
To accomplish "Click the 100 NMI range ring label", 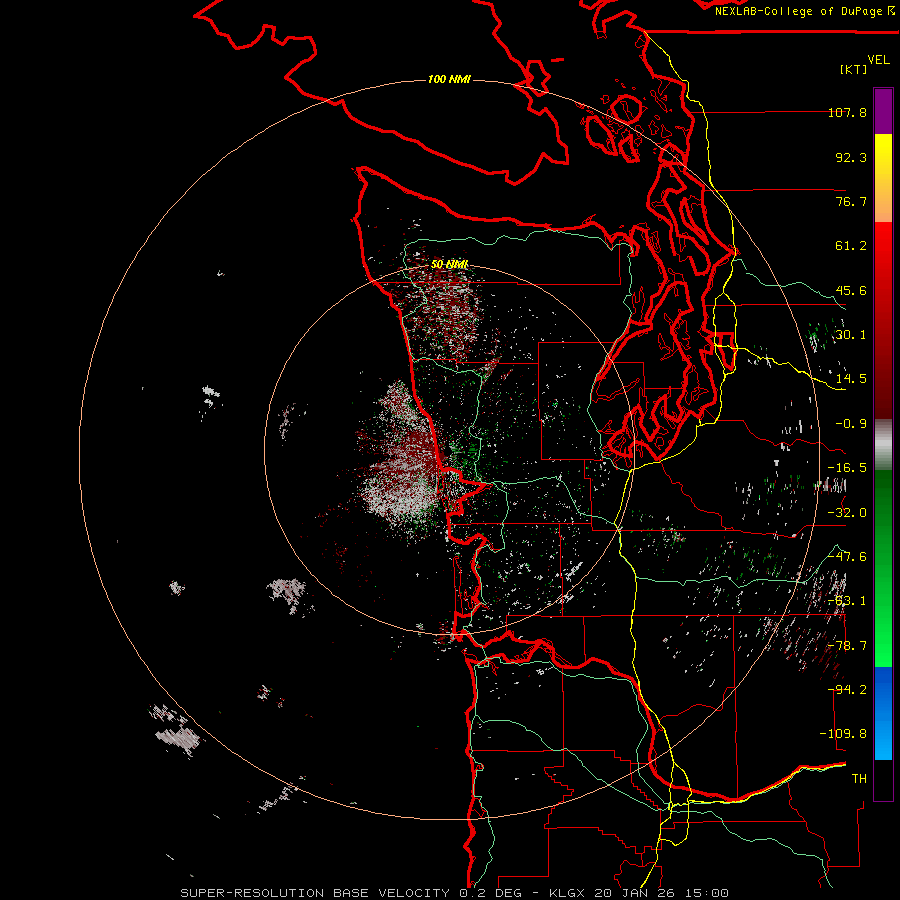I will (x=449, y=79).
